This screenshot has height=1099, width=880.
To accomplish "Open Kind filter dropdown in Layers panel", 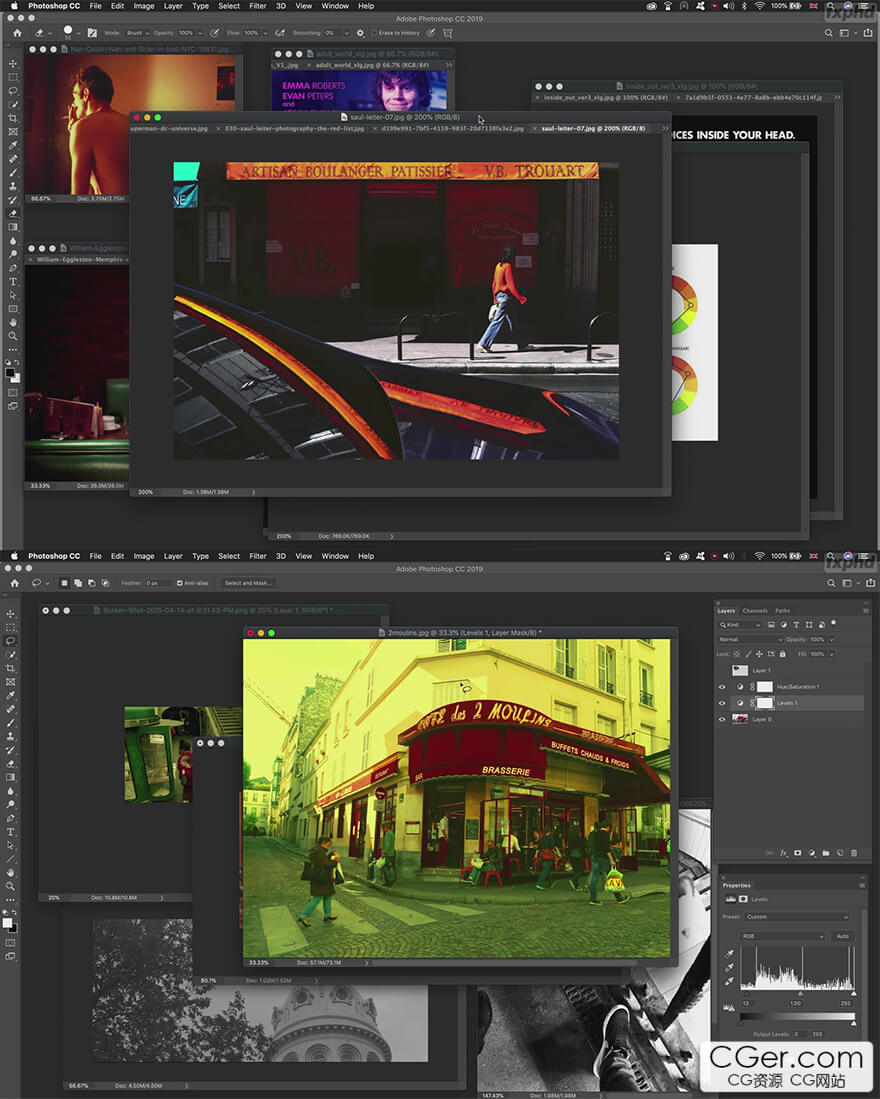I will 740,624.
